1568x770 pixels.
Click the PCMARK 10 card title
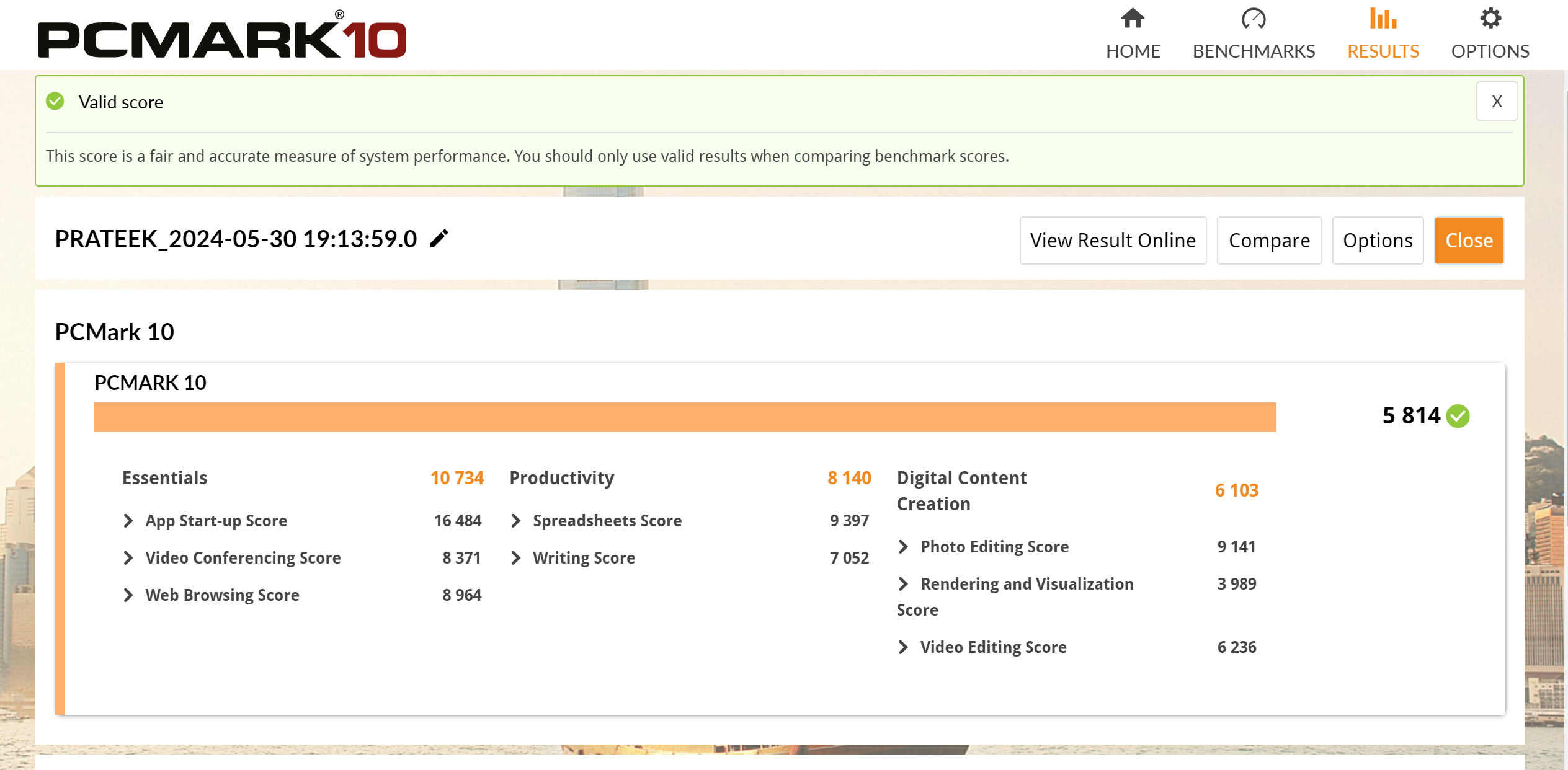pyautogui.click(x=150, y=383)
